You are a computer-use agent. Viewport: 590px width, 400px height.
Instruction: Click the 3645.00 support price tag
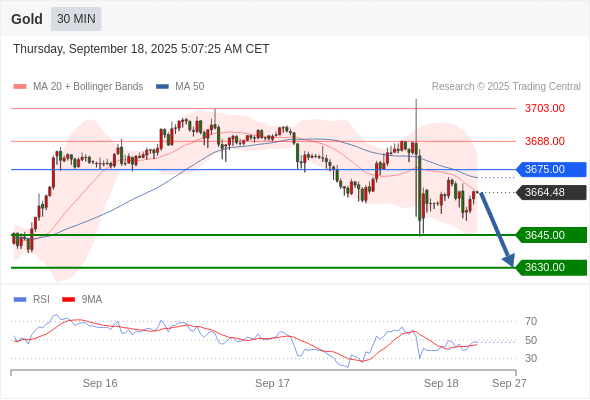pyautogui.click(x=551, y=235)
